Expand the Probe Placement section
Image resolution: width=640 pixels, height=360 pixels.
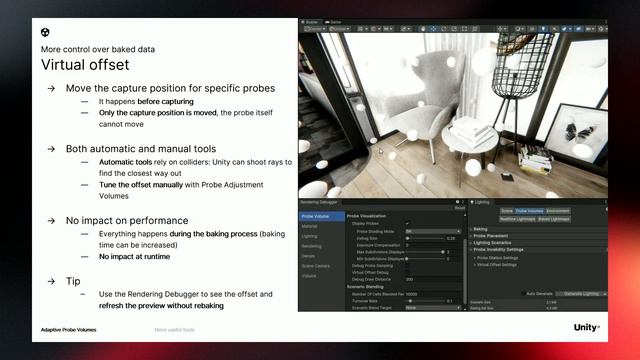(x=490, y=236)
